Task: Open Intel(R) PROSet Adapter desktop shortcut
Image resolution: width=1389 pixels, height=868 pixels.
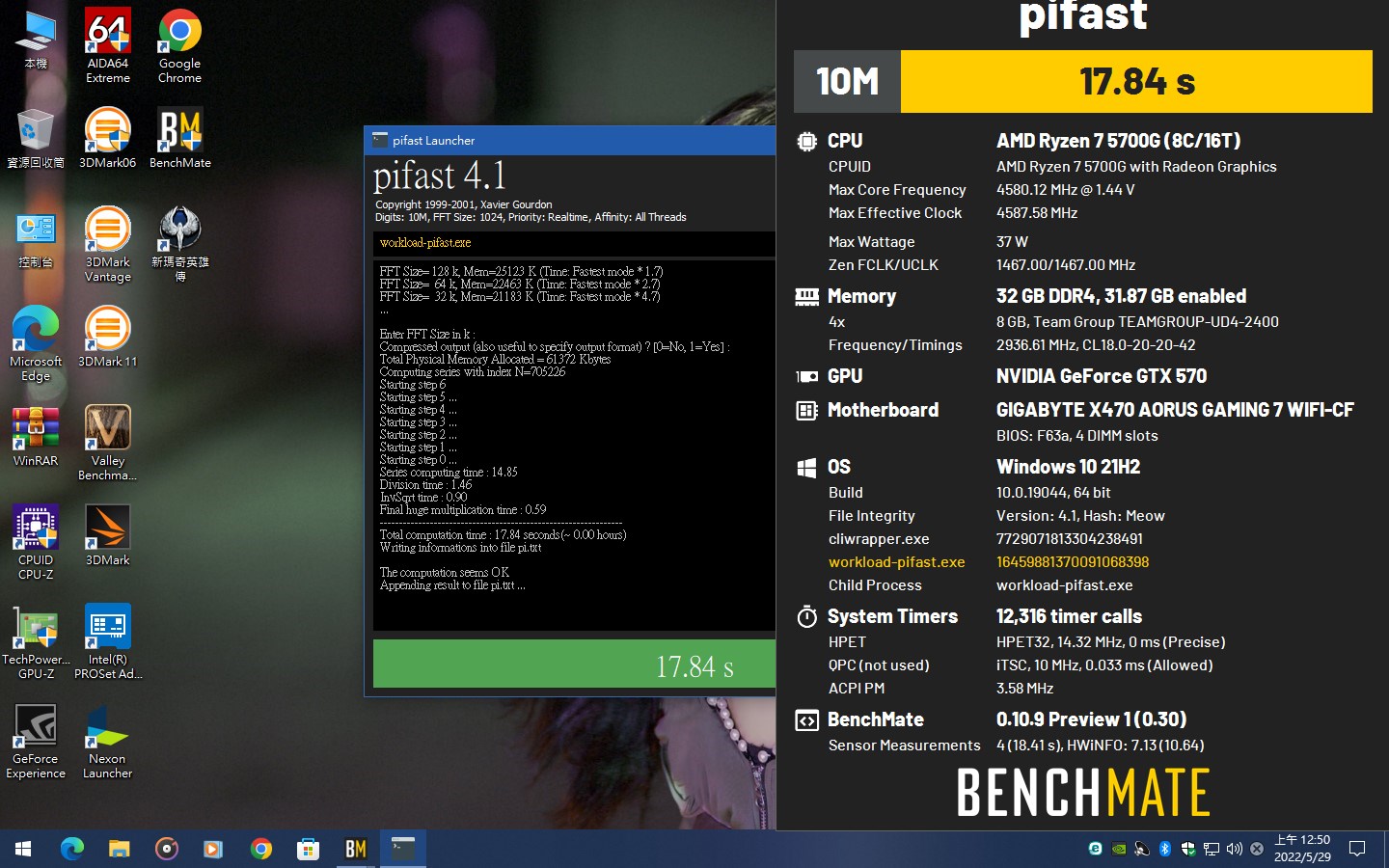Action: point(108,641)
